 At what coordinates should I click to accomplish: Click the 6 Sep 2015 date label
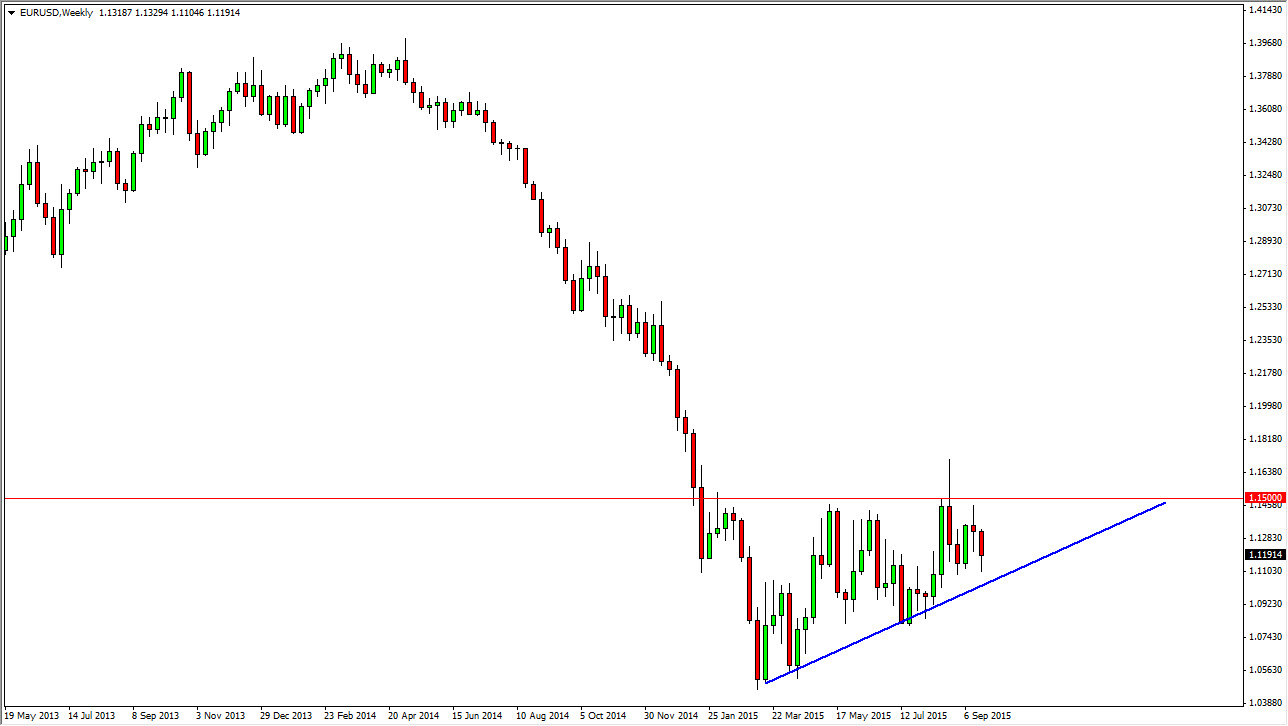(988, 716)
